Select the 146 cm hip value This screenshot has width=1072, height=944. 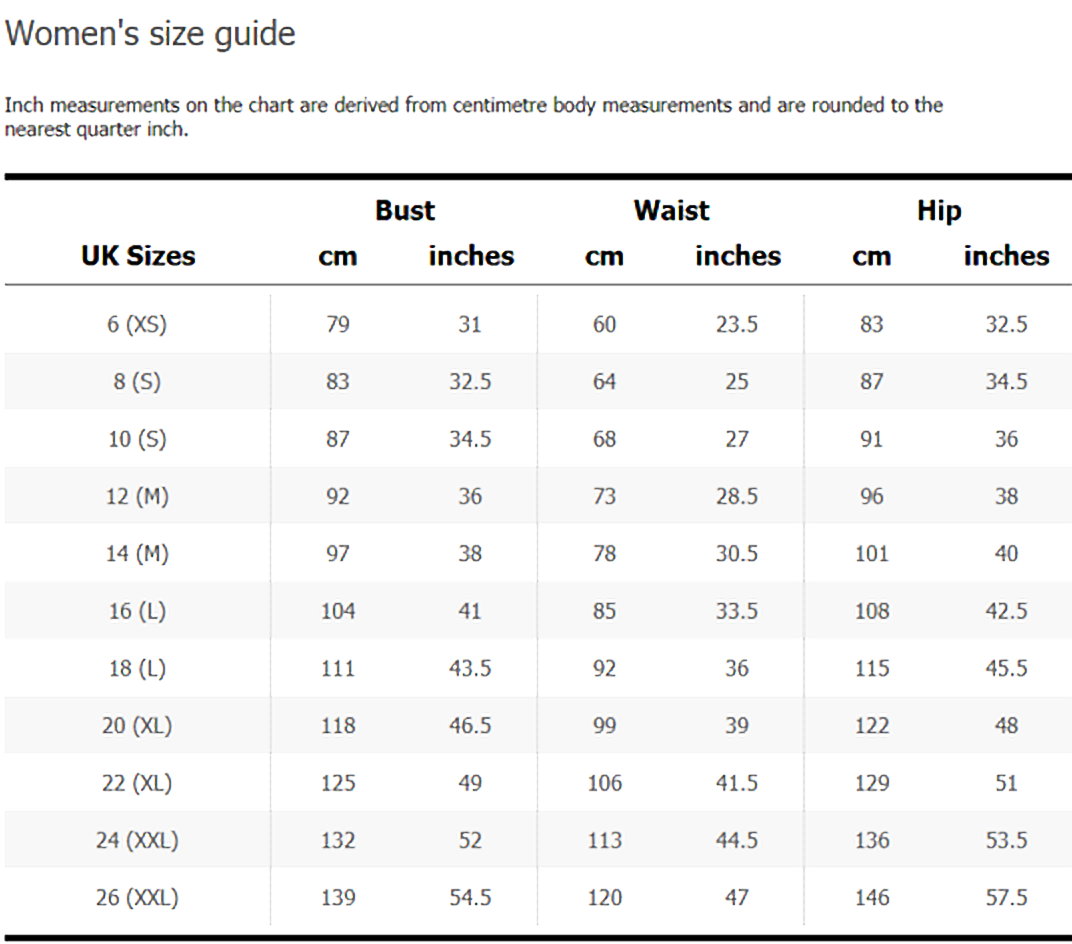872,898
